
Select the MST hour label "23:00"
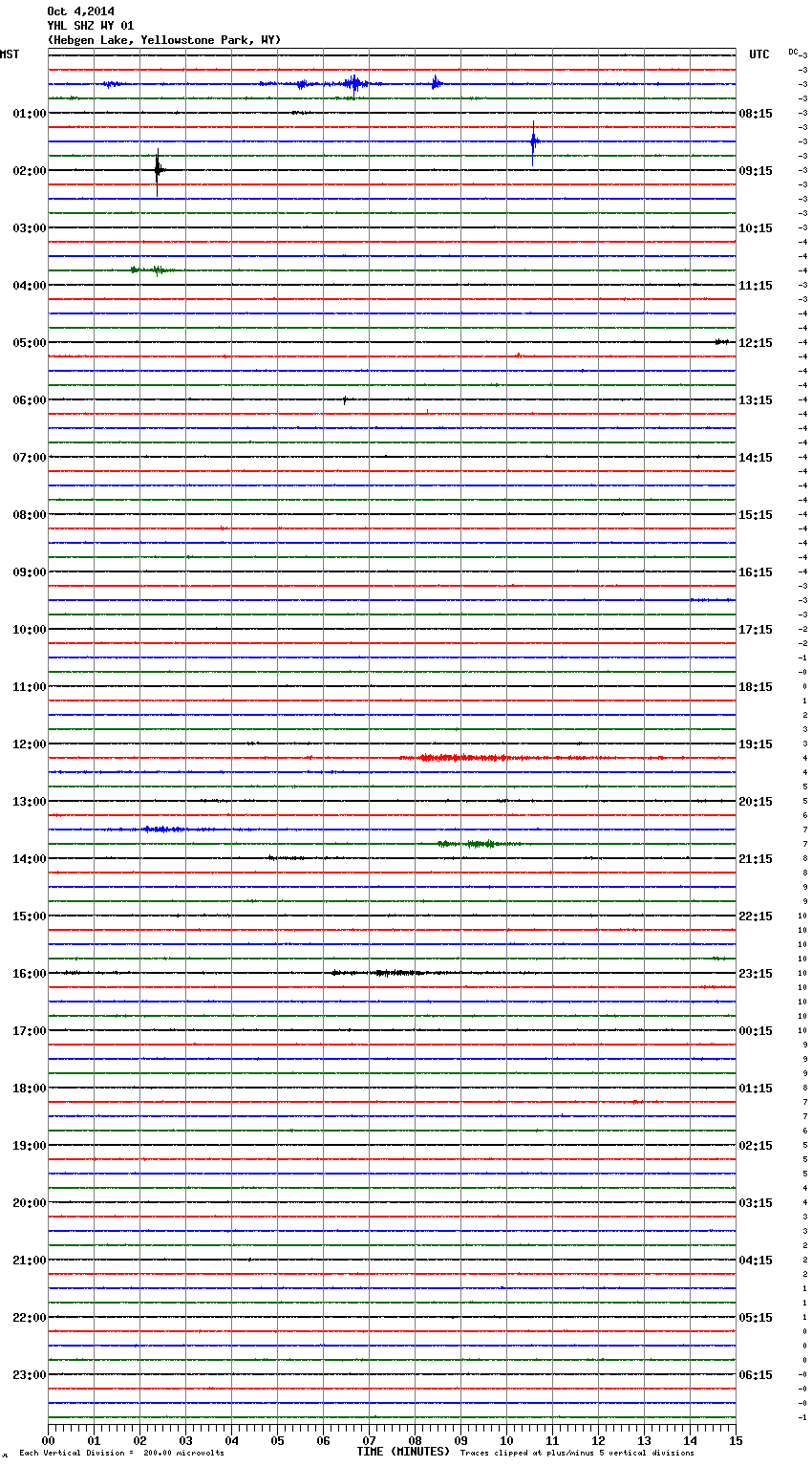tap(30, 1375)
